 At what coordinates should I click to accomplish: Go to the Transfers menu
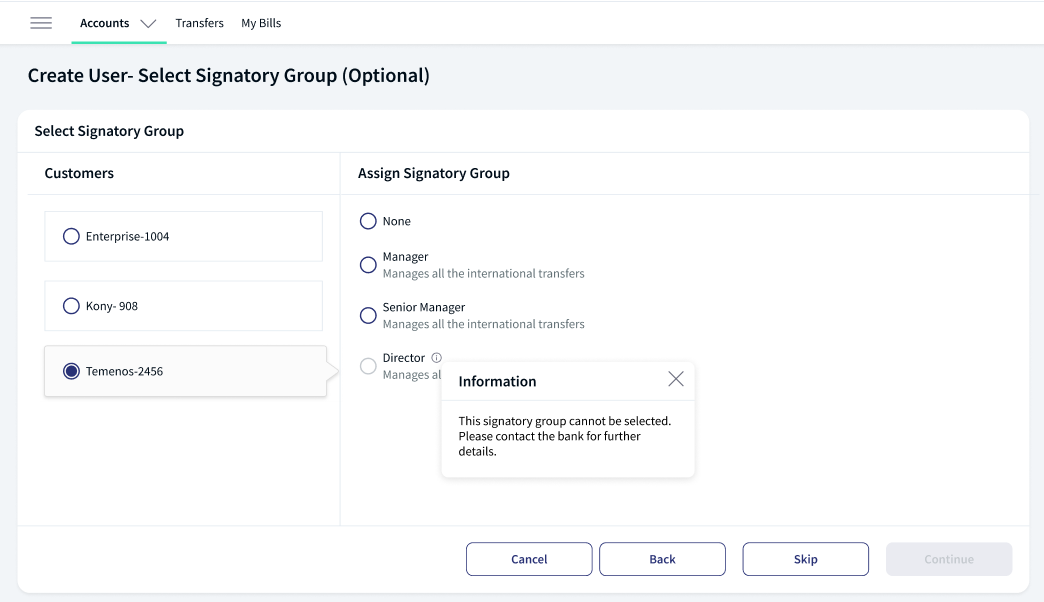pyautogui.click(x=199, y=23)
